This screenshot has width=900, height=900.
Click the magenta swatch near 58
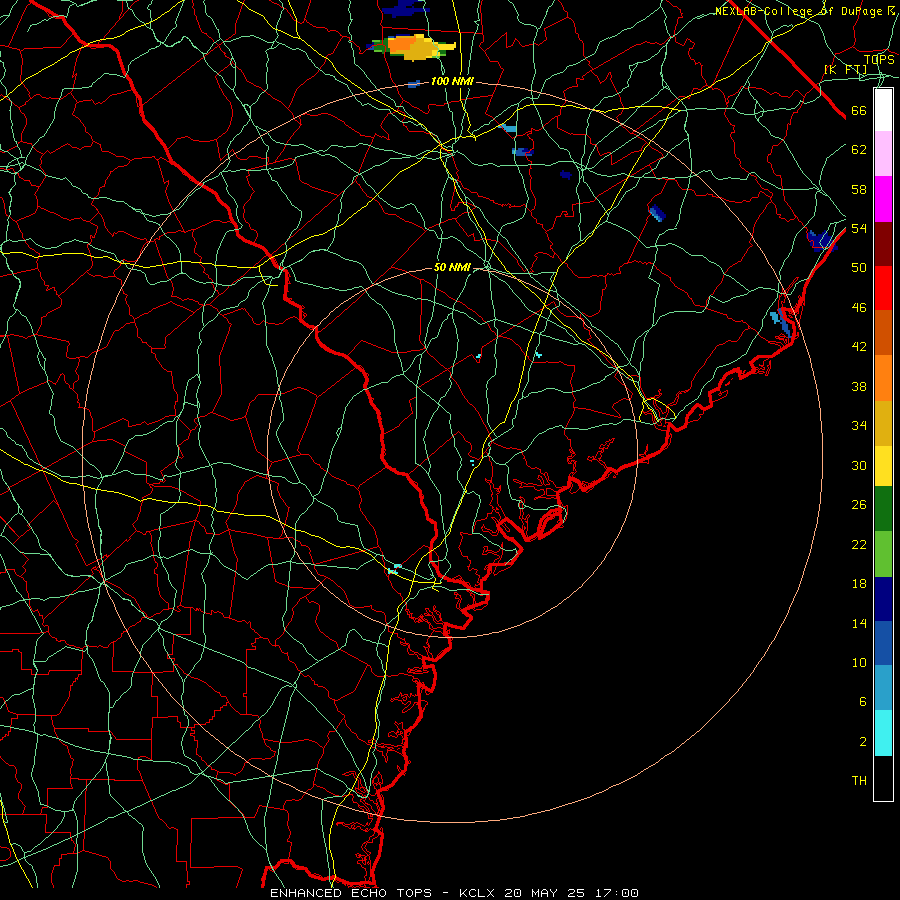[x=883, y=199]
